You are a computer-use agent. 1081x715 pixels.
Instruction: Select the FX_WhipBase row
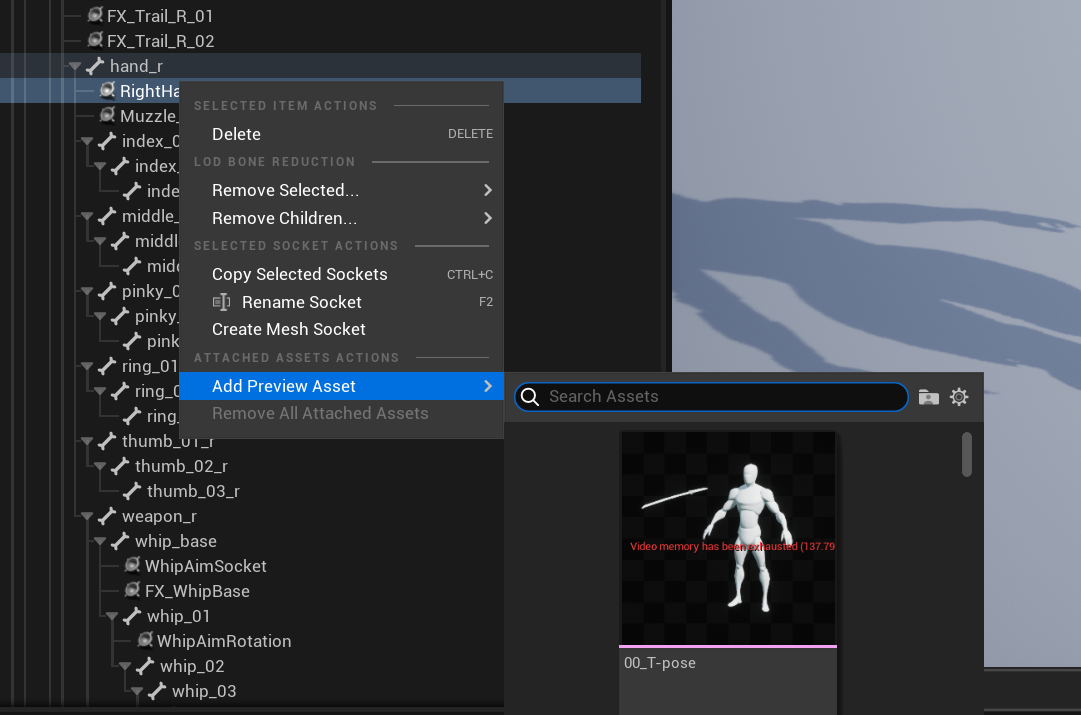coord(197,591)
